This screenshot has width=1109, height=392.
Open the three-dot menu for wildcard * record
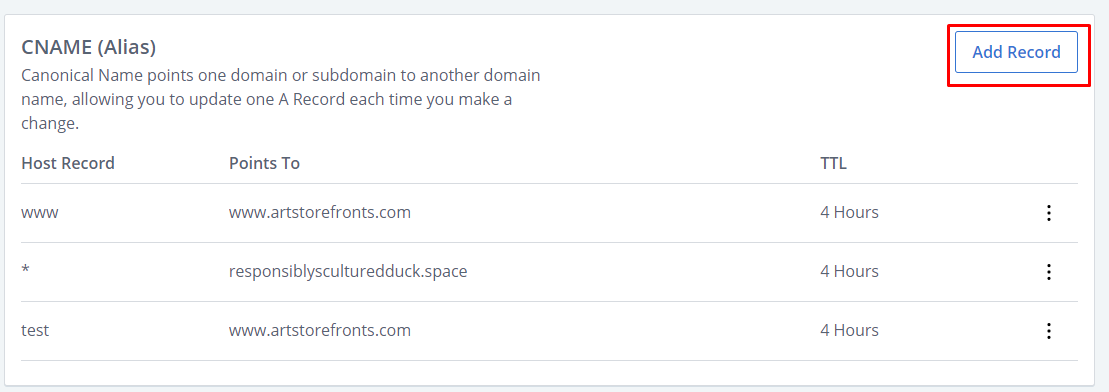(1049, 272)
